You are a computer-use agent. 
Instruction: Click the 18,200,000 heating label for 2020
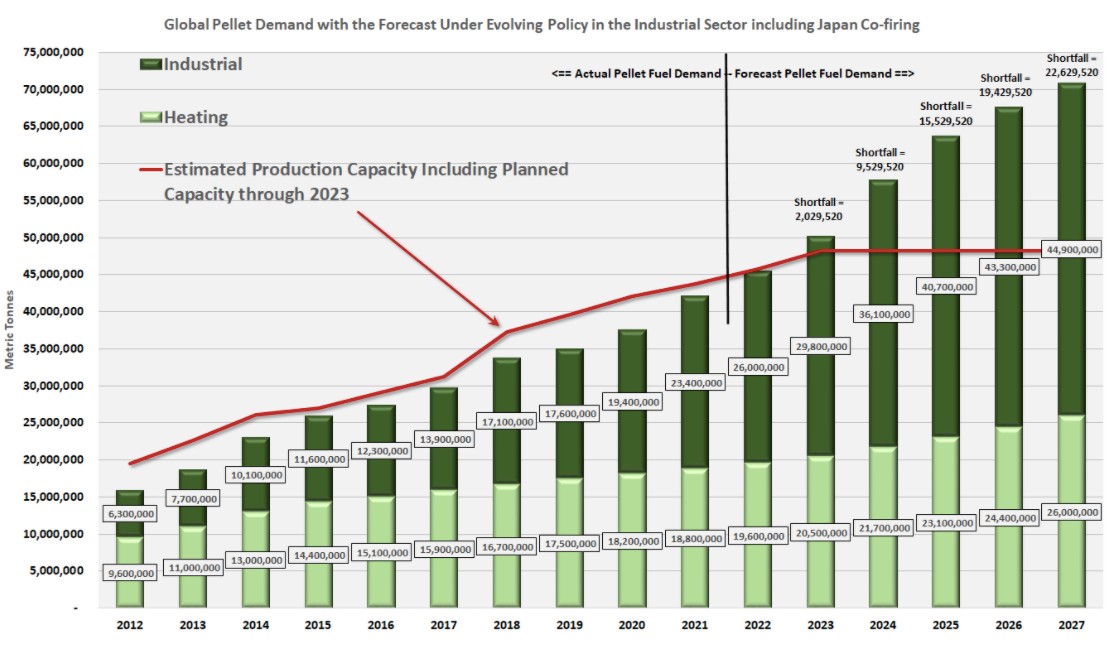click(634, 541)
